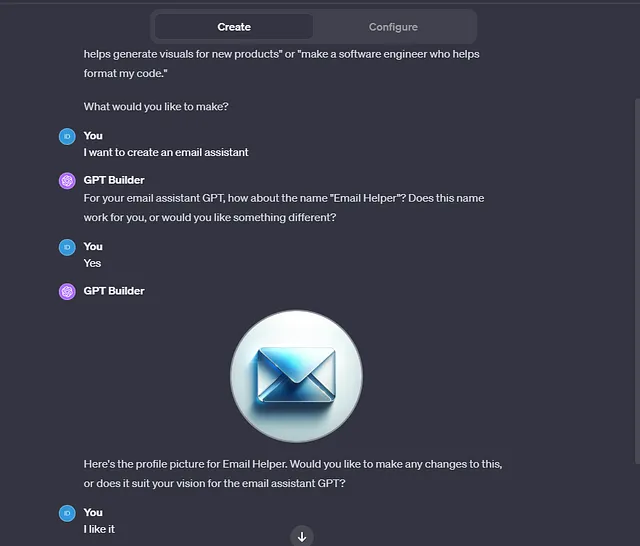
Task: Click the 'I like it' message text
Action: coord(99,529)
